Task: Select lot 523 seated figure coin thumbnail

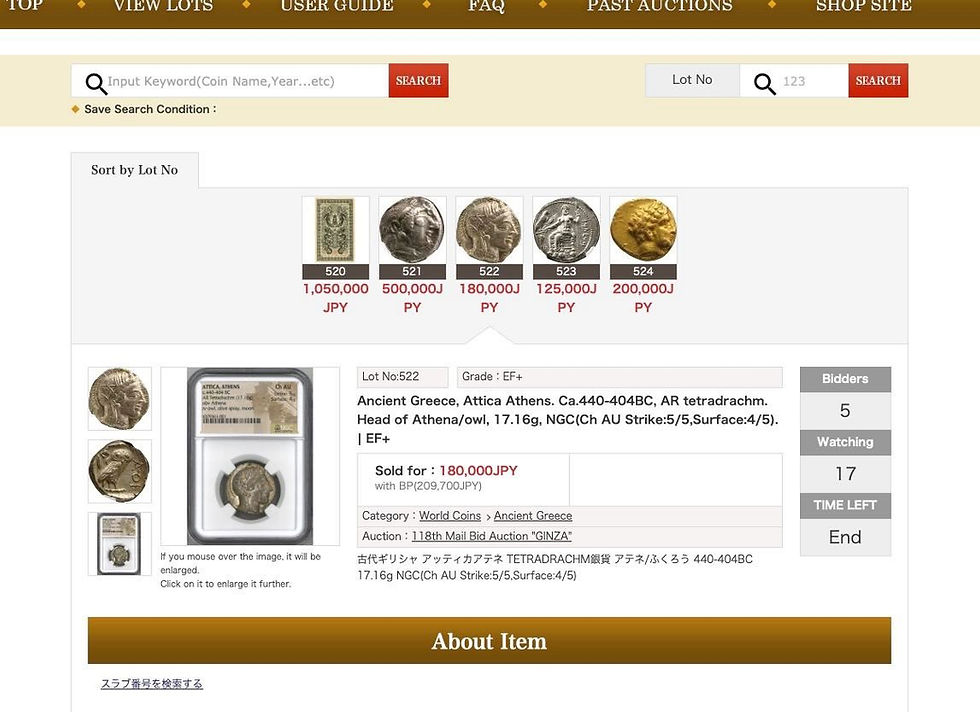Action: 566,230
